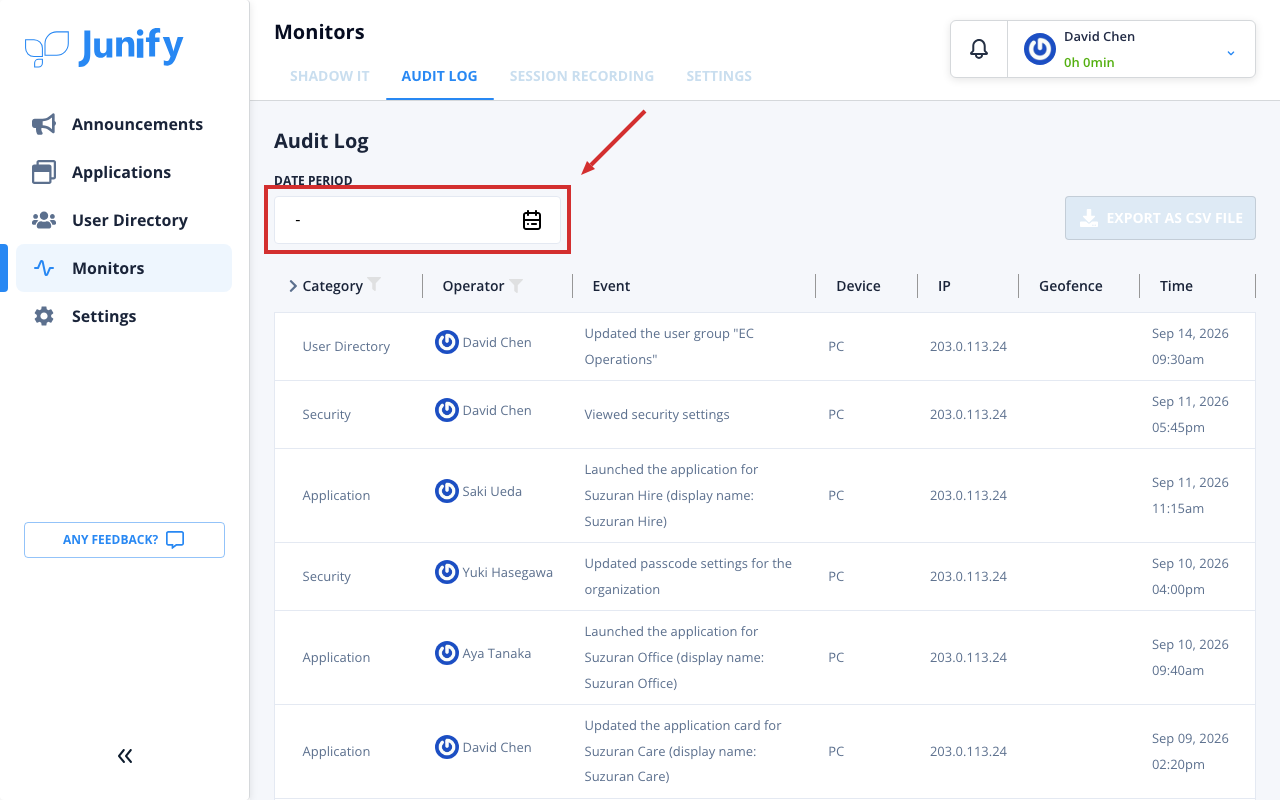Navigate to Announcements

click(124, 124)
